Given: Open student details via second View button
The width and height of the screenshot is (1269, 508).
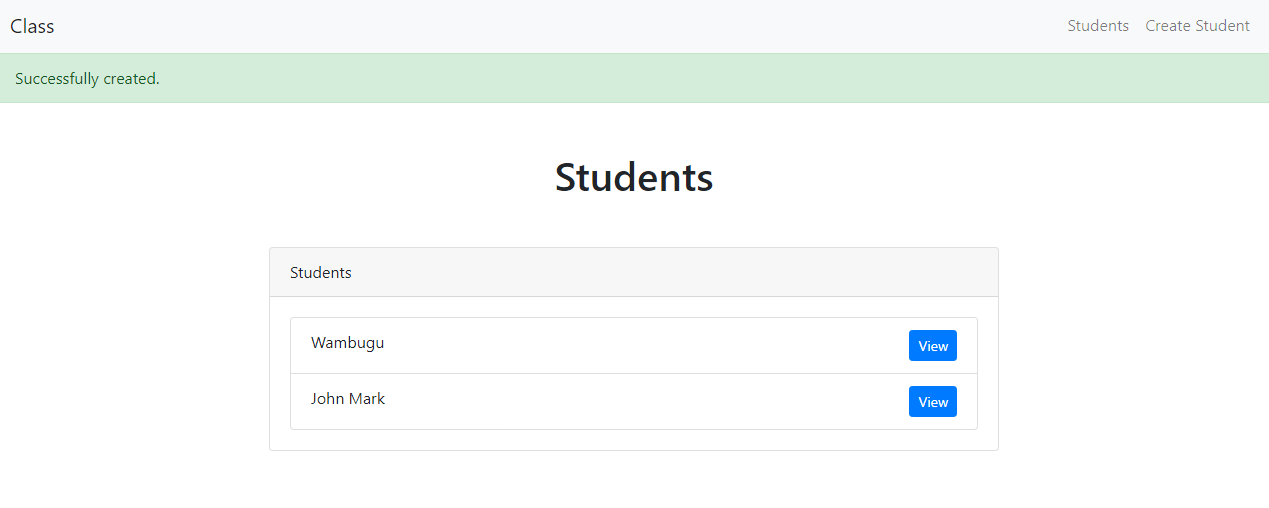Looking at the screenshot, I should click(932, 402).
